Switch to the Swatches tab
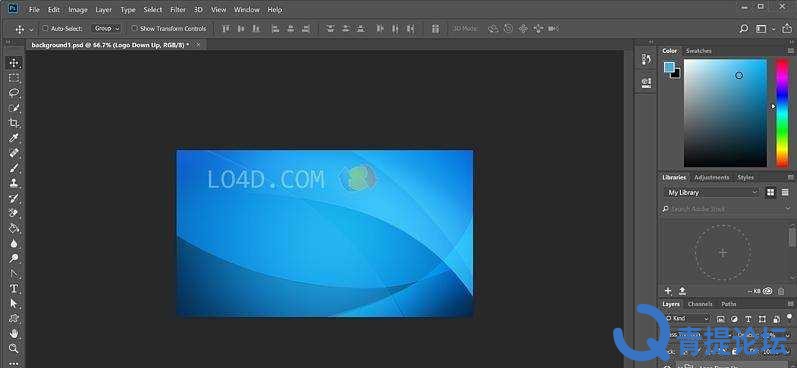Image resolution: width=797 pixels, height=368 pixels. 699,51
